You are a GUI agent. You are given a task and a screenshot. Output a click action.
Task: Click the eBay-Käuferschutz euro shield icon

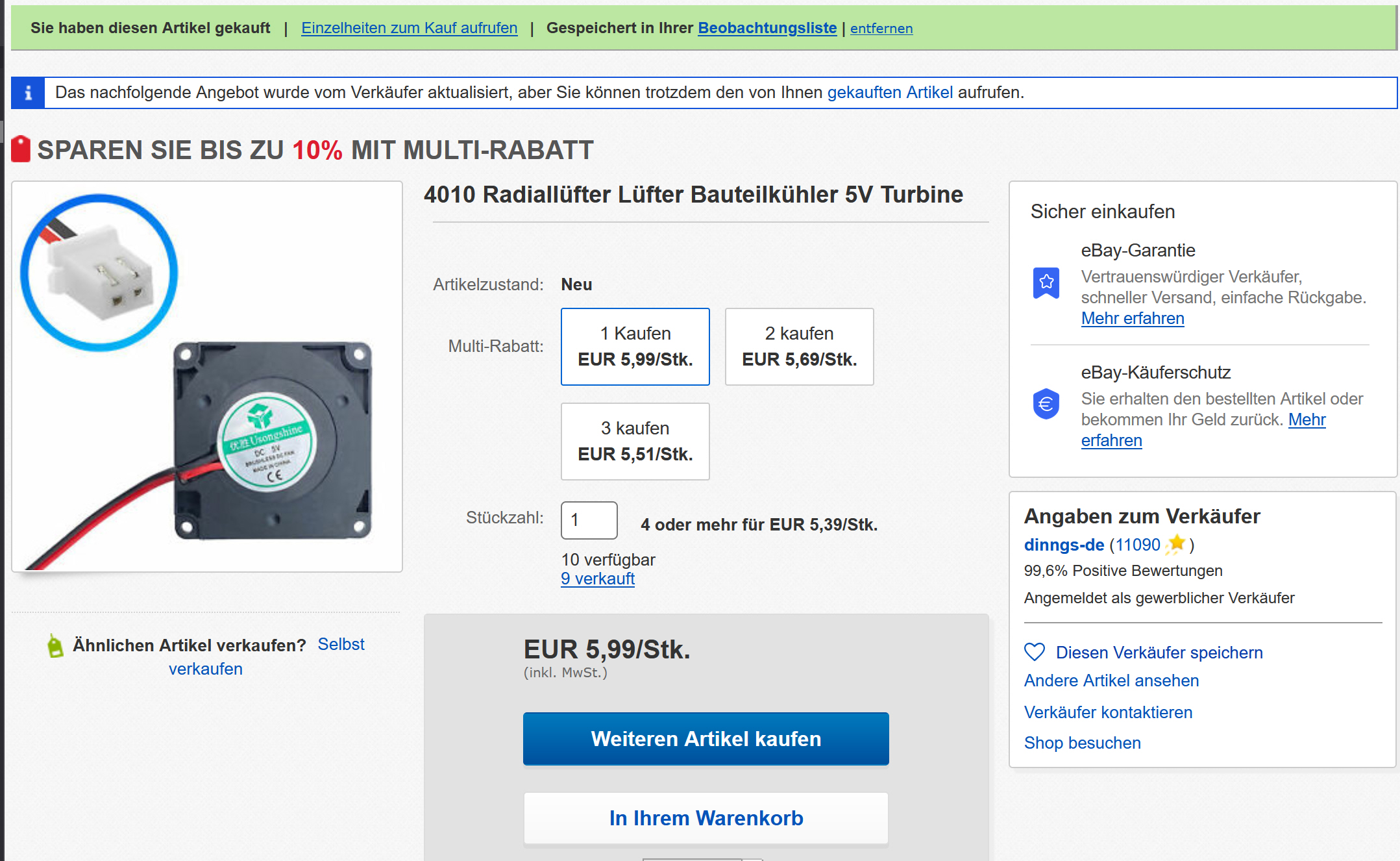[x=1046, y=404]
